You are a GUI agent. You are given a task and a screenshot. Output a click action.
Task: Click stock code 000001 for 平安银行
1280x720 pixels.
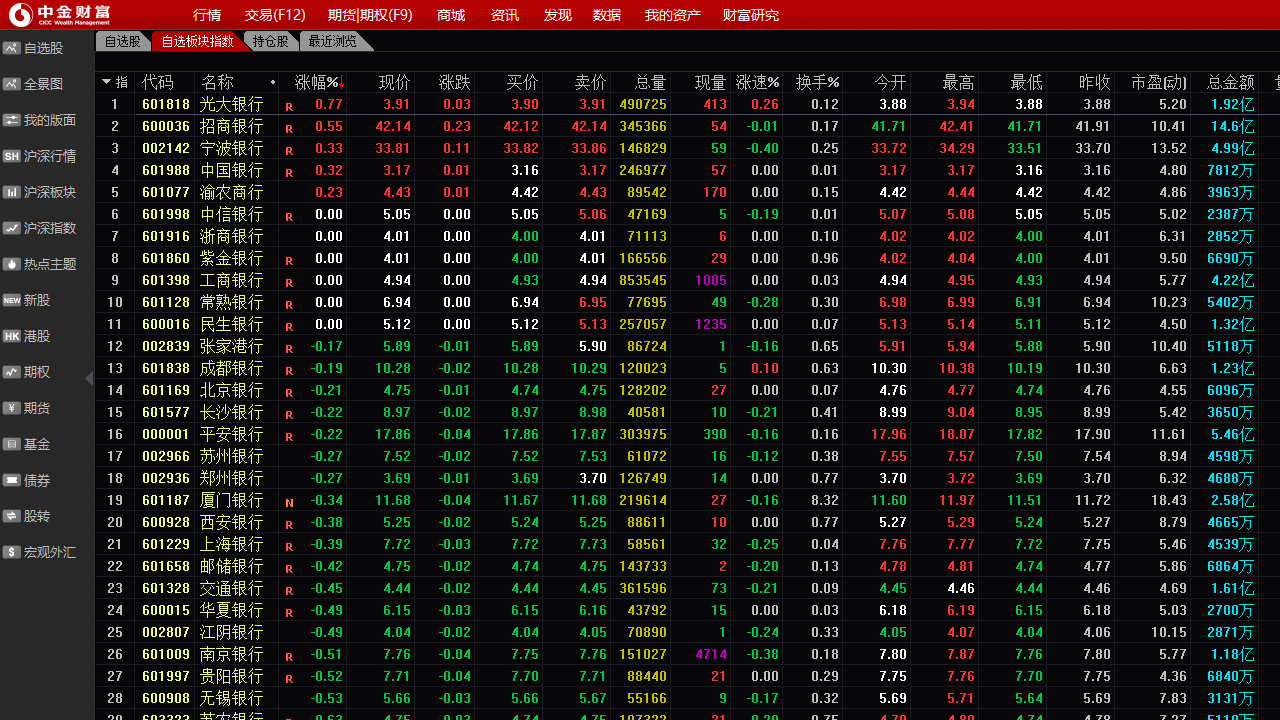(x=165, y=434)
